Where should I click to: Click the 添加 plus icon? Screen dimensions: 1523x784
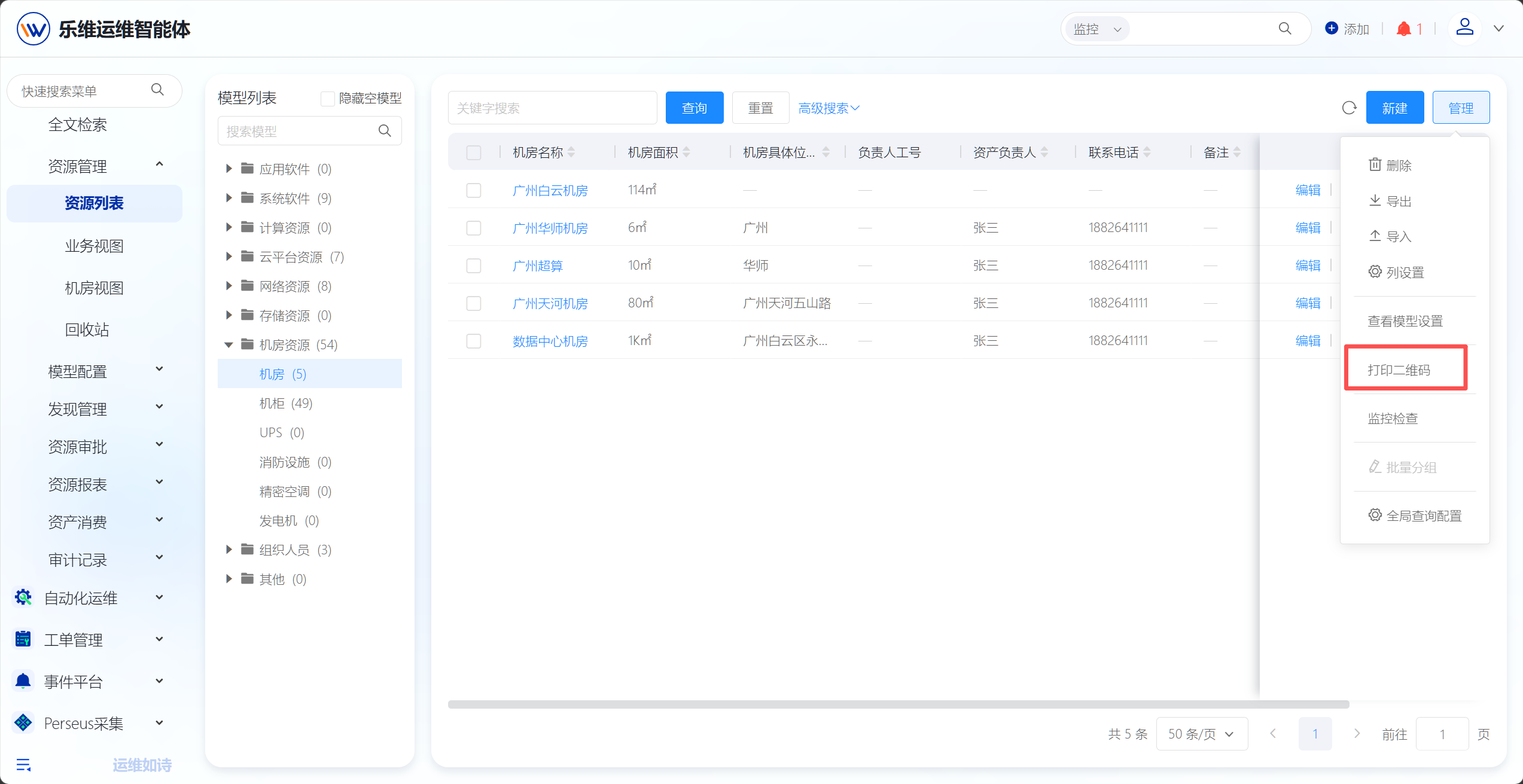click(1332, 28)
